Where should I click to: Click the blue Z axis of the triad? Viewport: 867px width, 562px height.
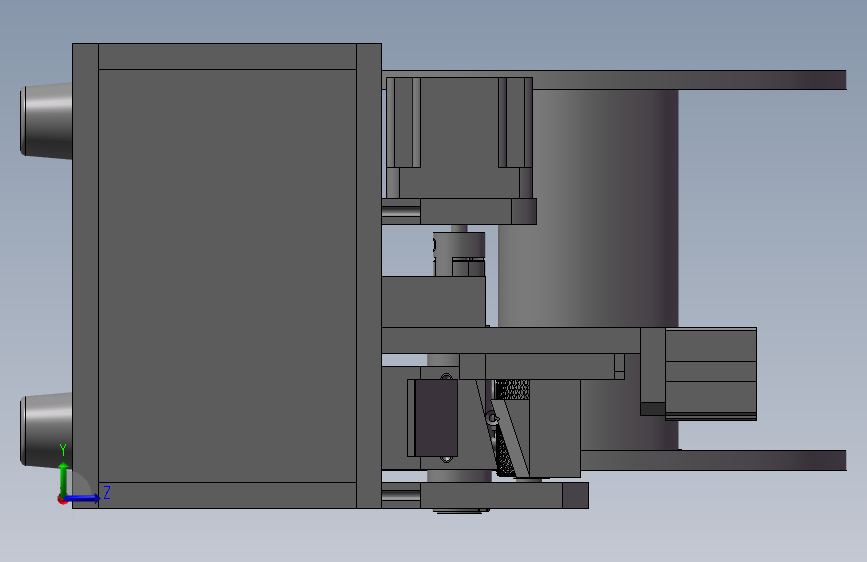(x=83, y=498)
